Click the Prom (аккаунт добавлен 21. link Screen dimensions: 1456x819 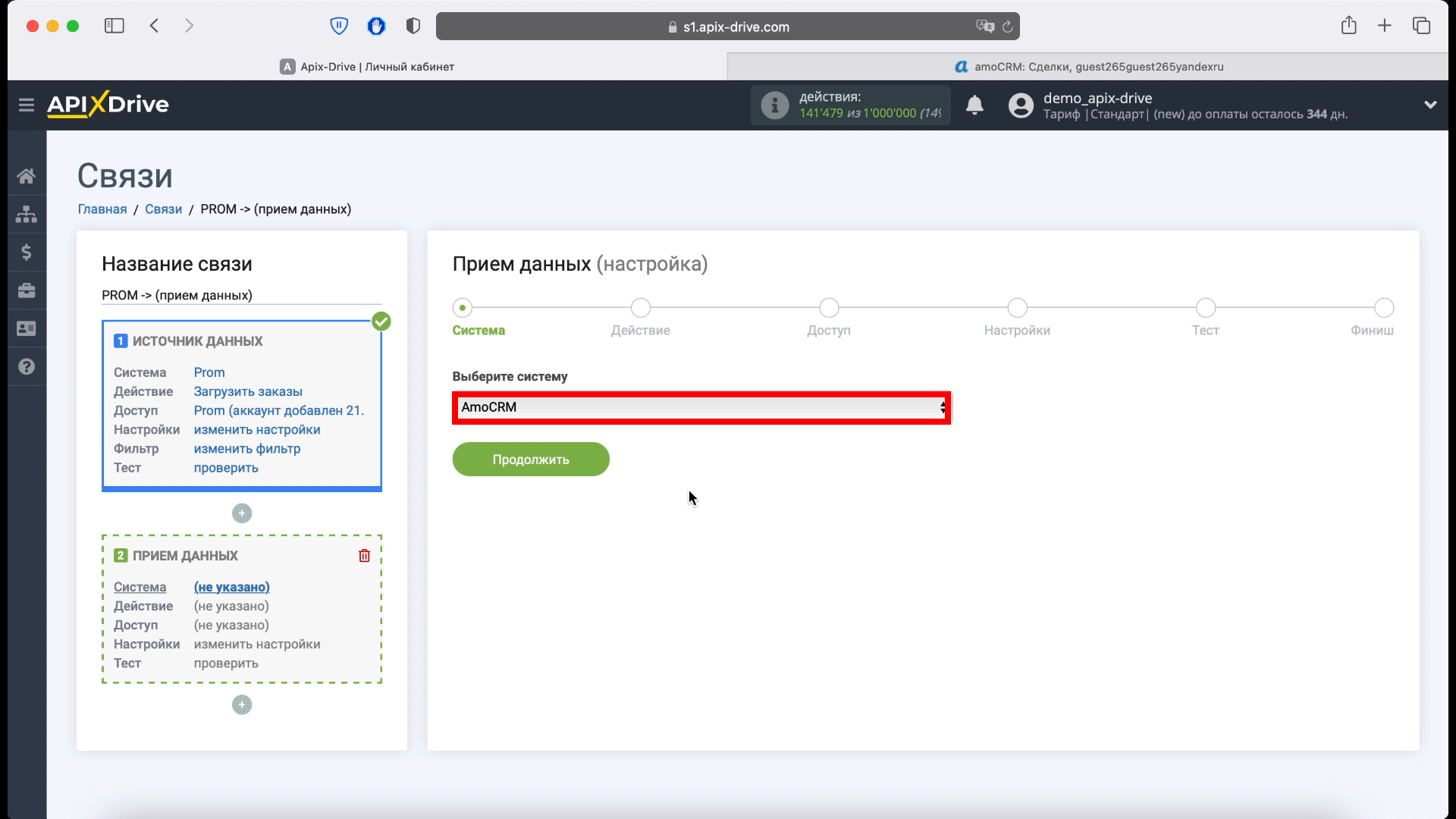(279, 410)
